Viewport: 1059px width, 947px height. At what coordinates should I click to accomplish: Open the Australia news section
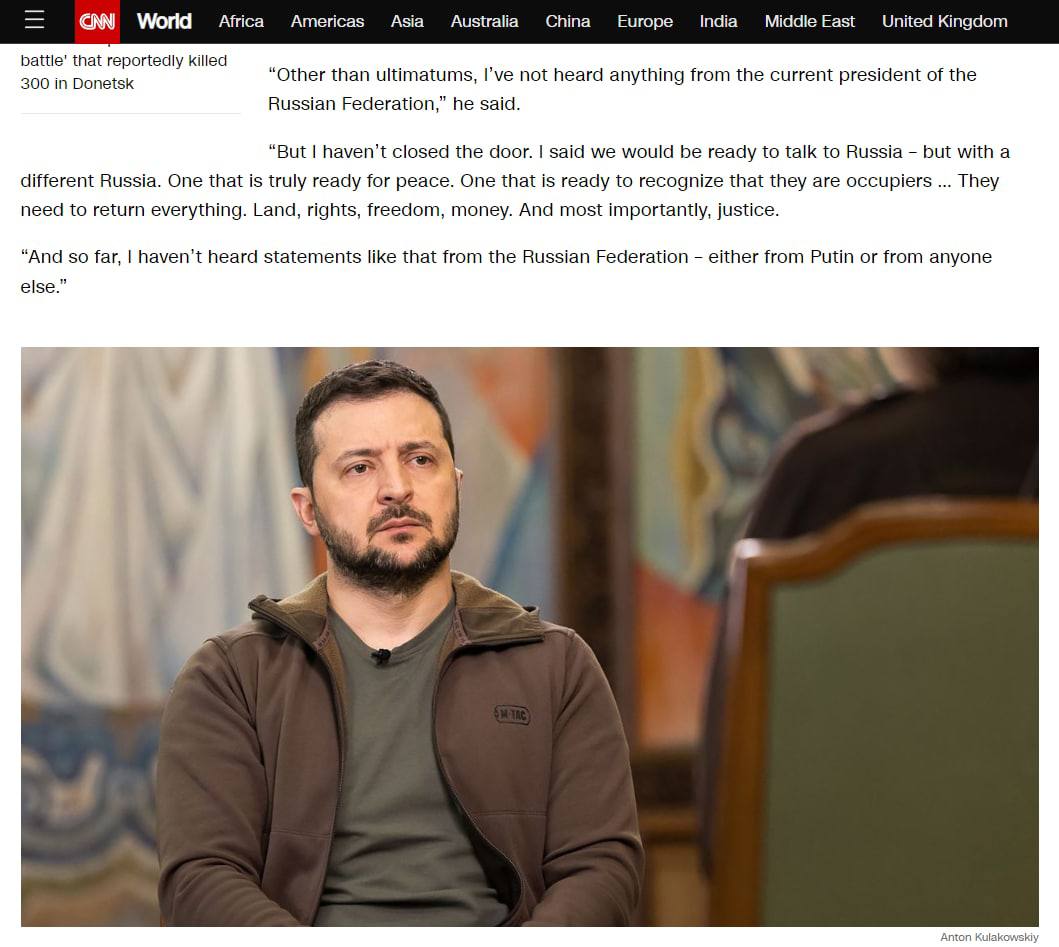[484, 21]
